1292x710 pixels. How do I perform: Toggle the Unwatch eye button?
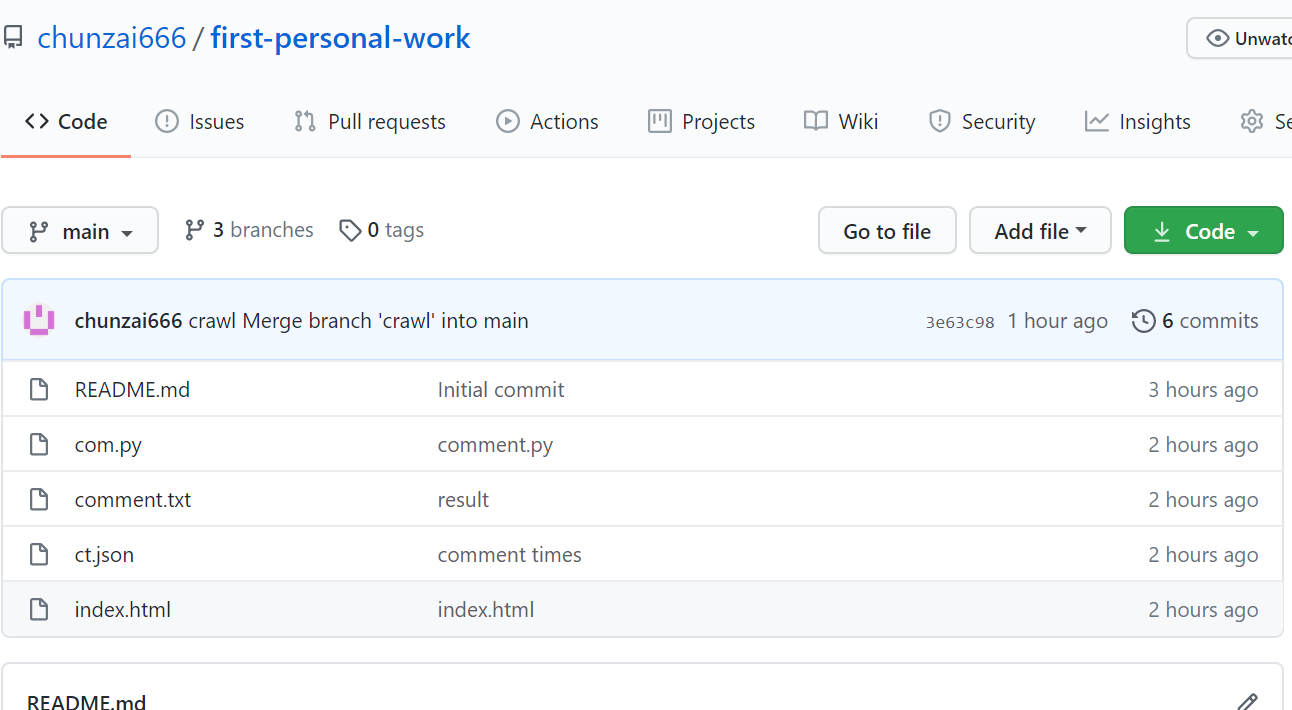(1240, 39)
